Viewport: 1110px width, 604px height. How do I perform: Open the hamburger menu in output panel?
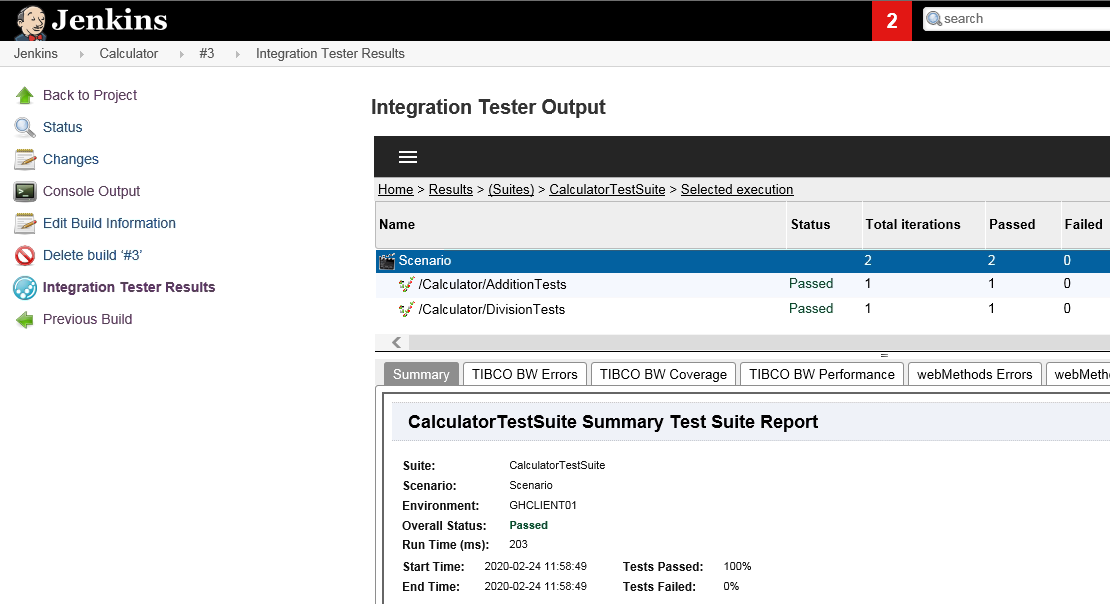coord(408,157)
